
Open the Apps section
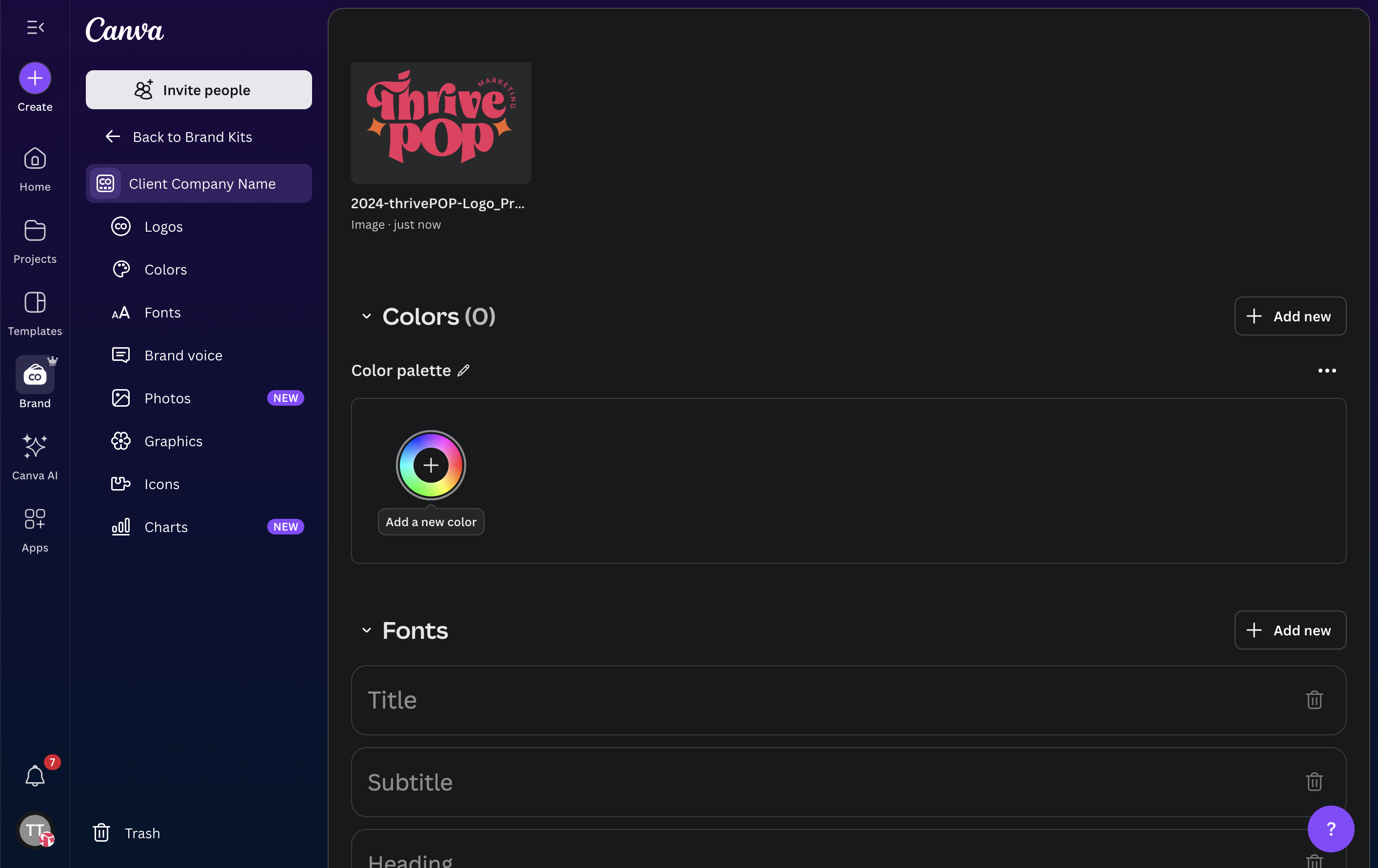(x=35, y=531)
